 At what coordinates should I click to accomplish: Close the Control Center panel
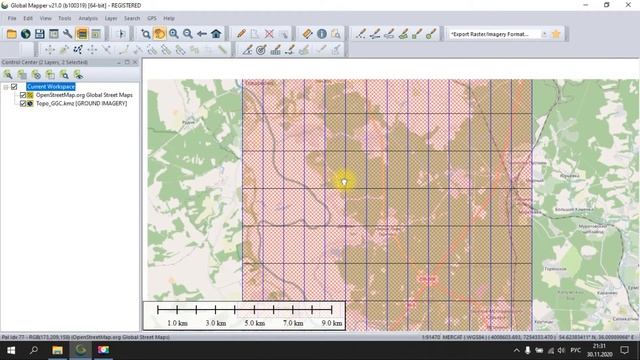tap(135, 62)
